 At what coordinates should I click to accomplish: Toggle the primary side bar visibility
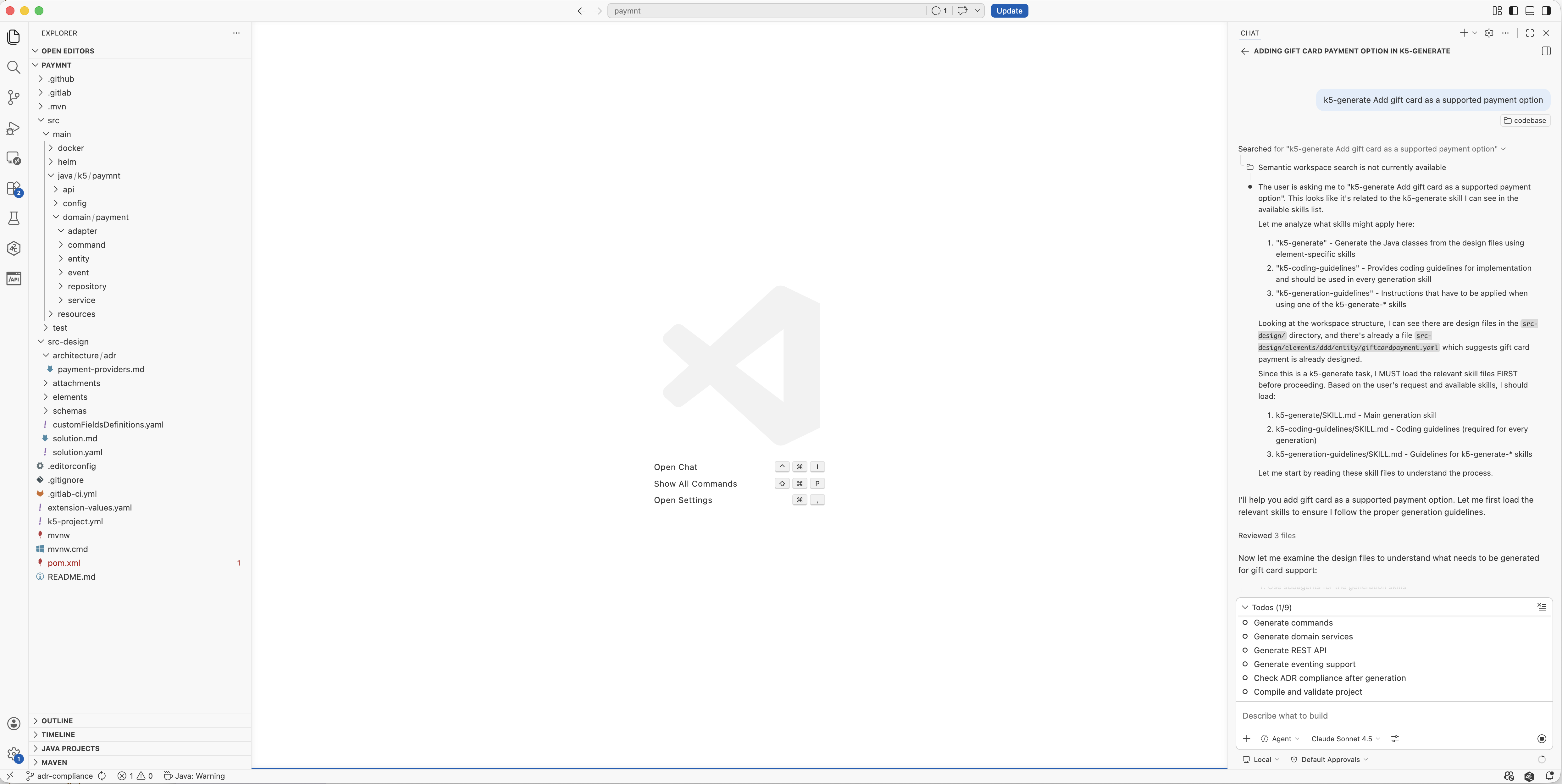1514,11
